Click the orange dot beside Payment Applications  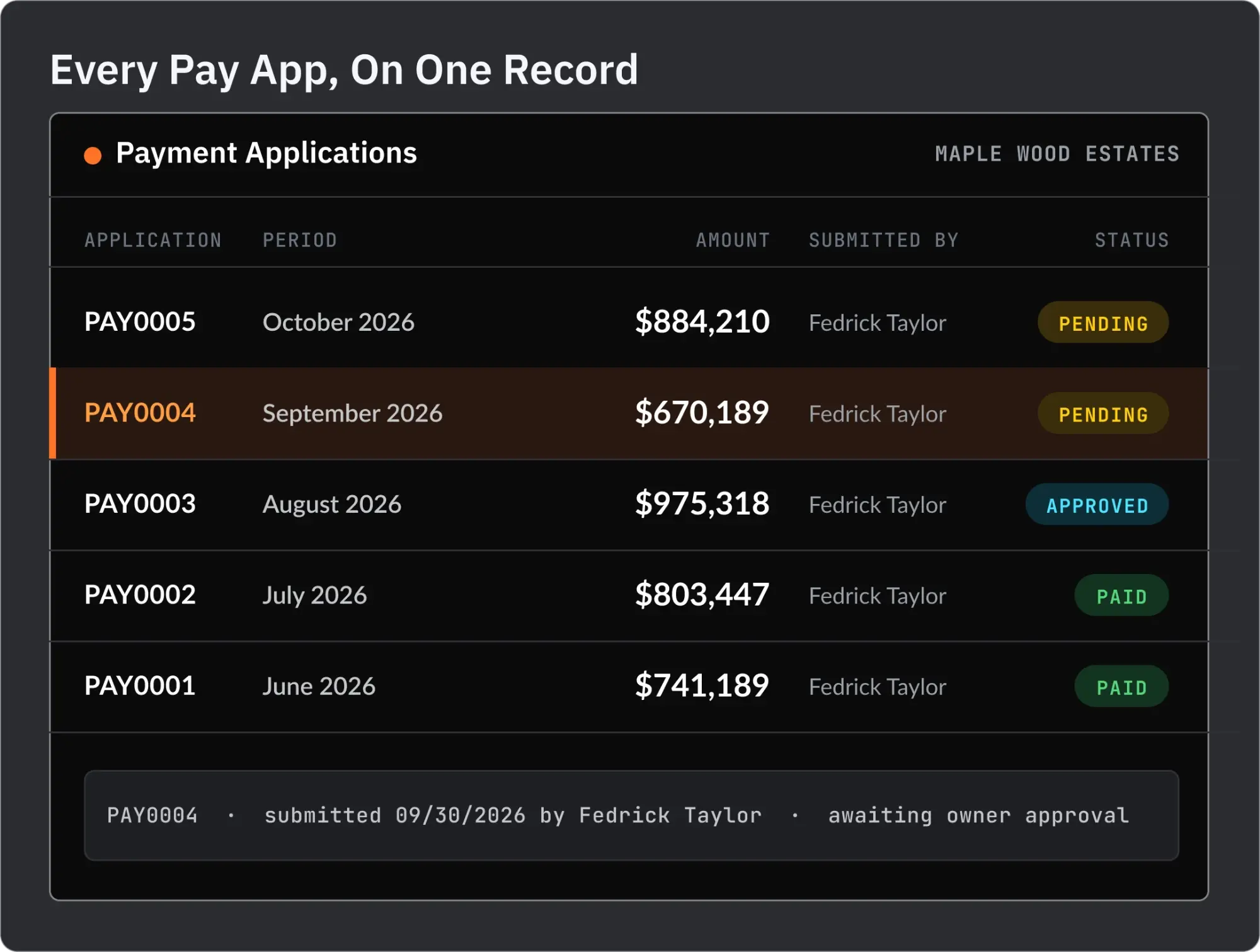(93, 156)
